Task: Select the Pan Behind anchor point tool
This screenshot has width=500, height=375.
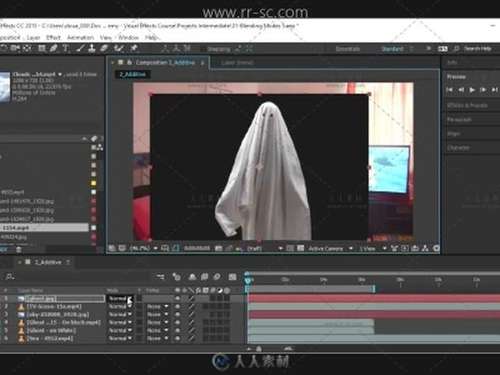Action: (27, 48)
